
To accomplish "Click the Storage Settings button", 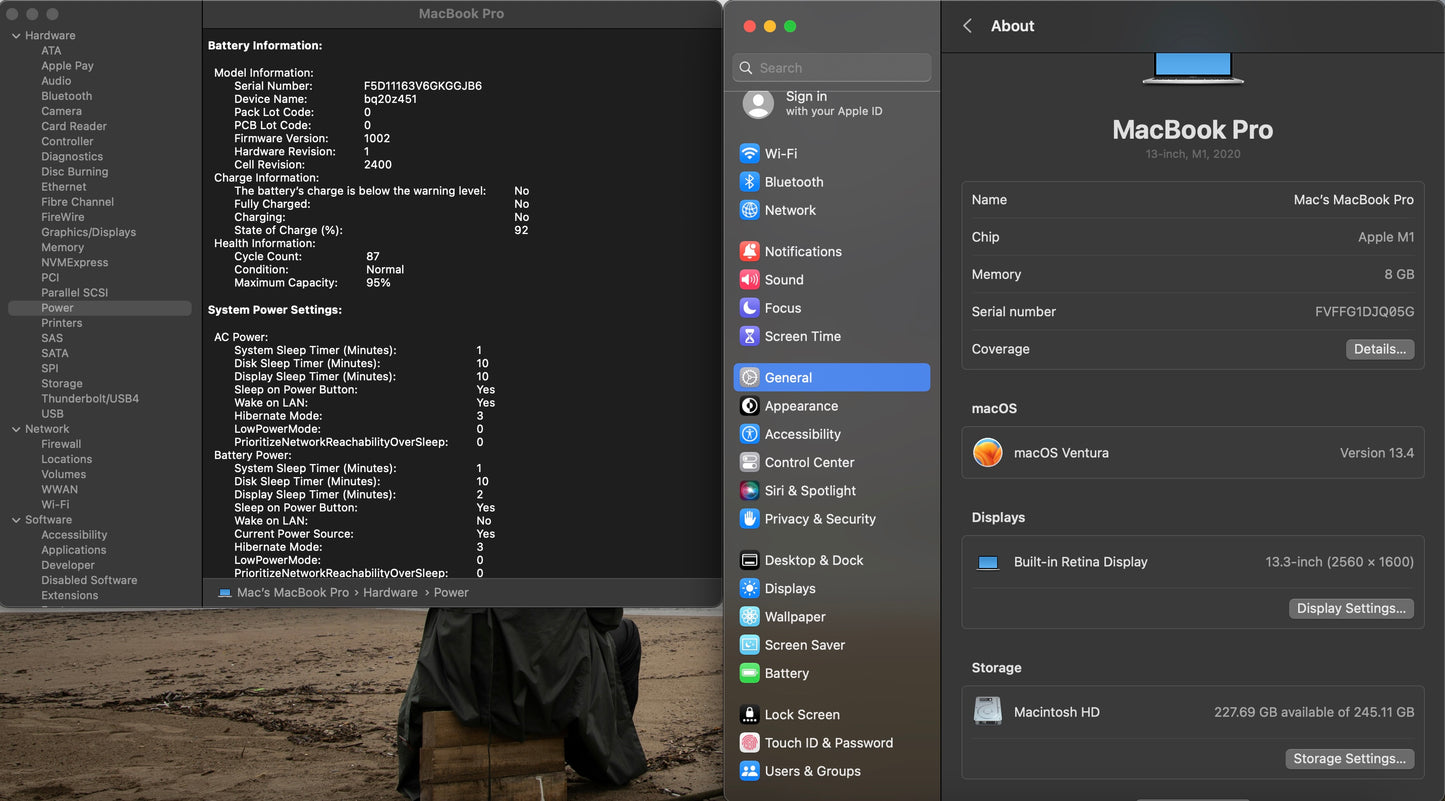I will (x=1349, y=759).
